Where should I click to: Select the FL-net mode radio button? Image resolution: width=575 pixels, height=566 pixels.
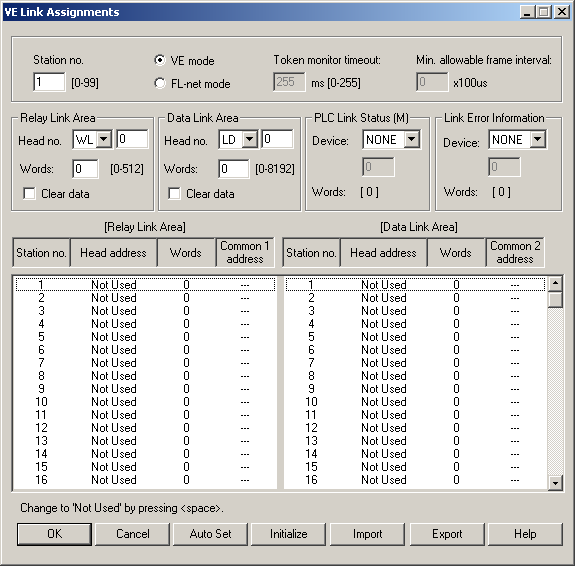tap(160, 84)
